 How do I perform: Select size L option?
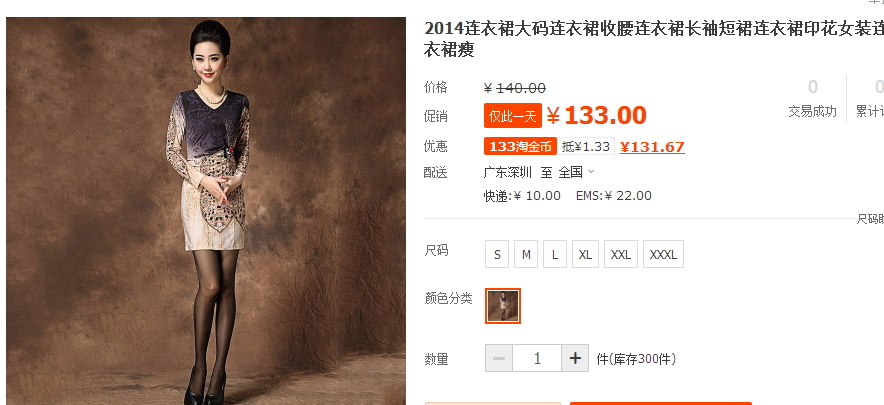click(555, 254)
